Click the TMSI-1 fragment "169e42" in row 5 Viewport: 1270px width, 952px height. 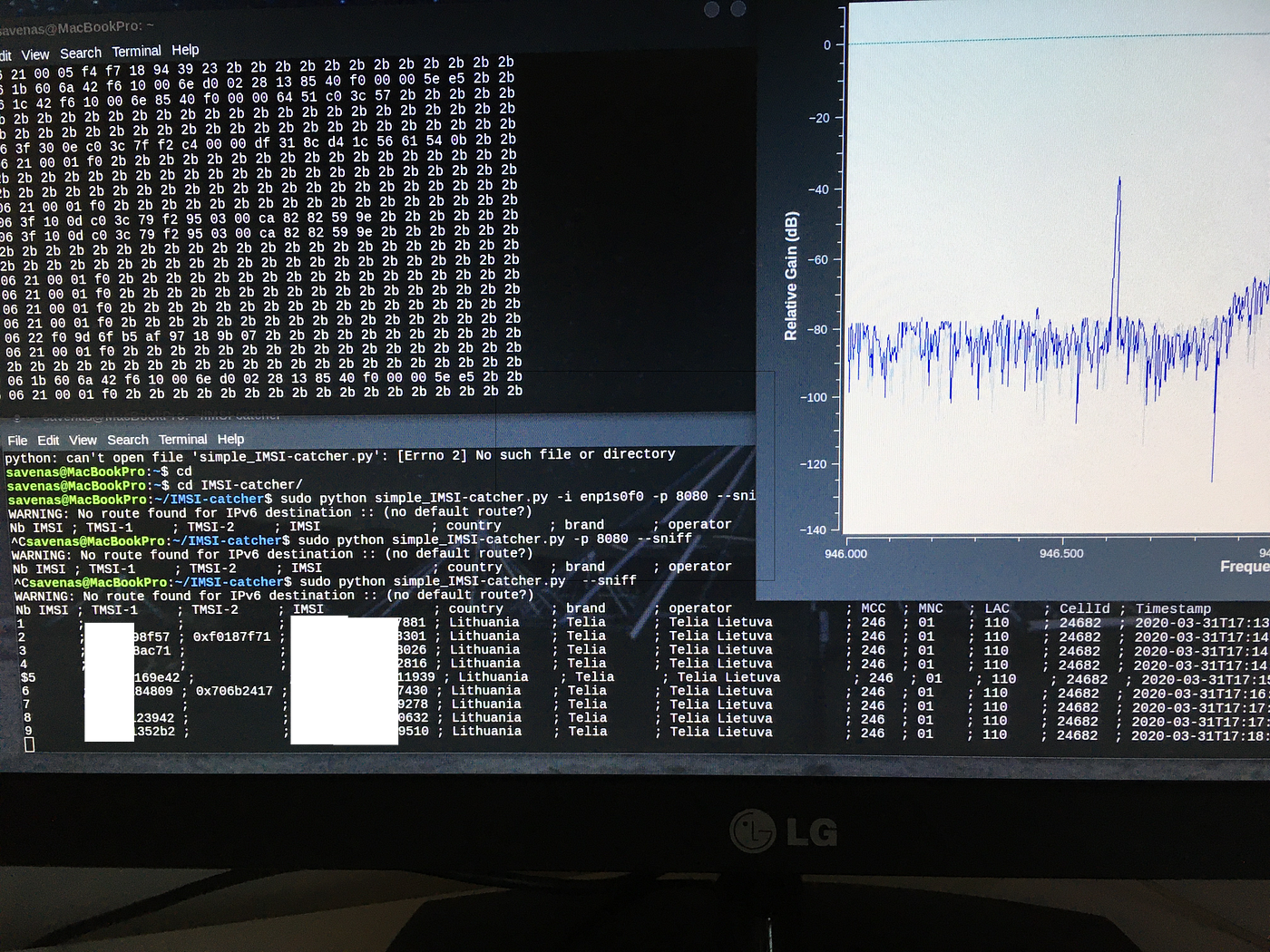[x=157, y=677]
